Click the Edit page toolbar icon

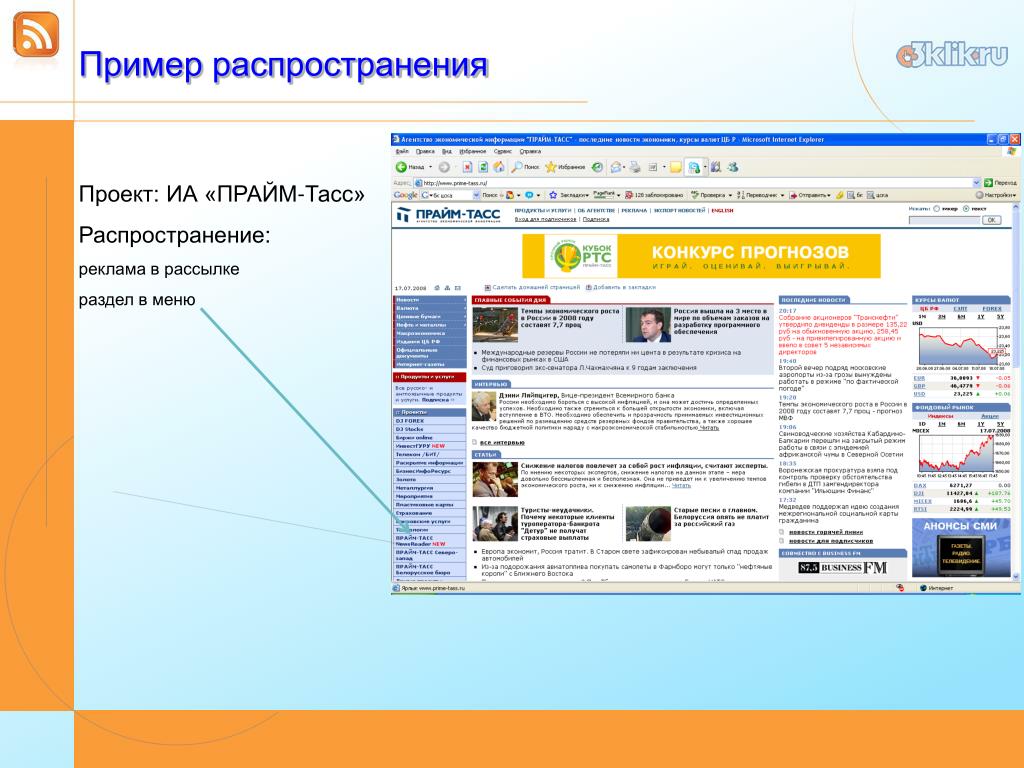tap(652, 167)
